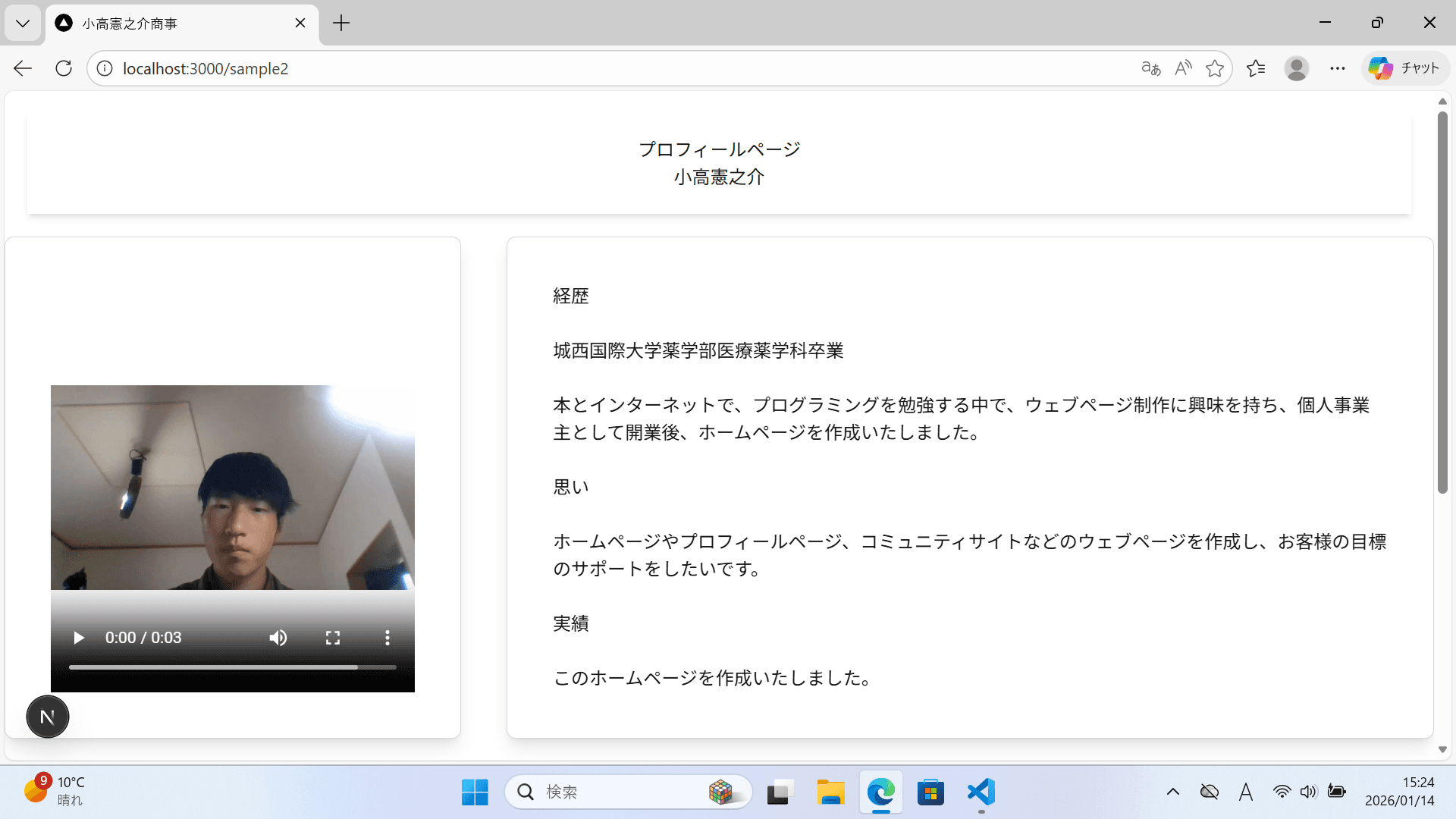Toggle the IME input mode A

(x=1246, y=792)
